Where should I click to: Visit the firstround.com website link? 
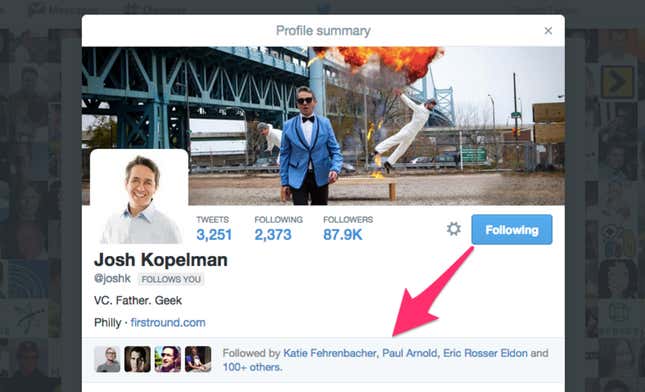point(168,322)
